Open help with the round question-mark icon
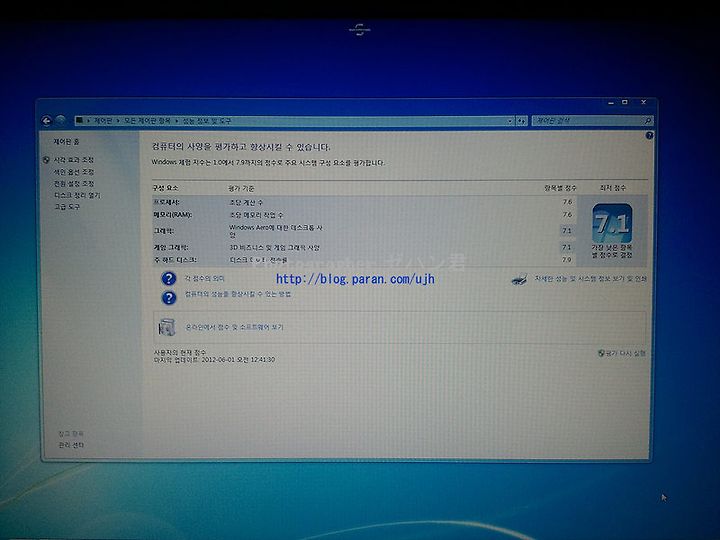 click(649, 135)
